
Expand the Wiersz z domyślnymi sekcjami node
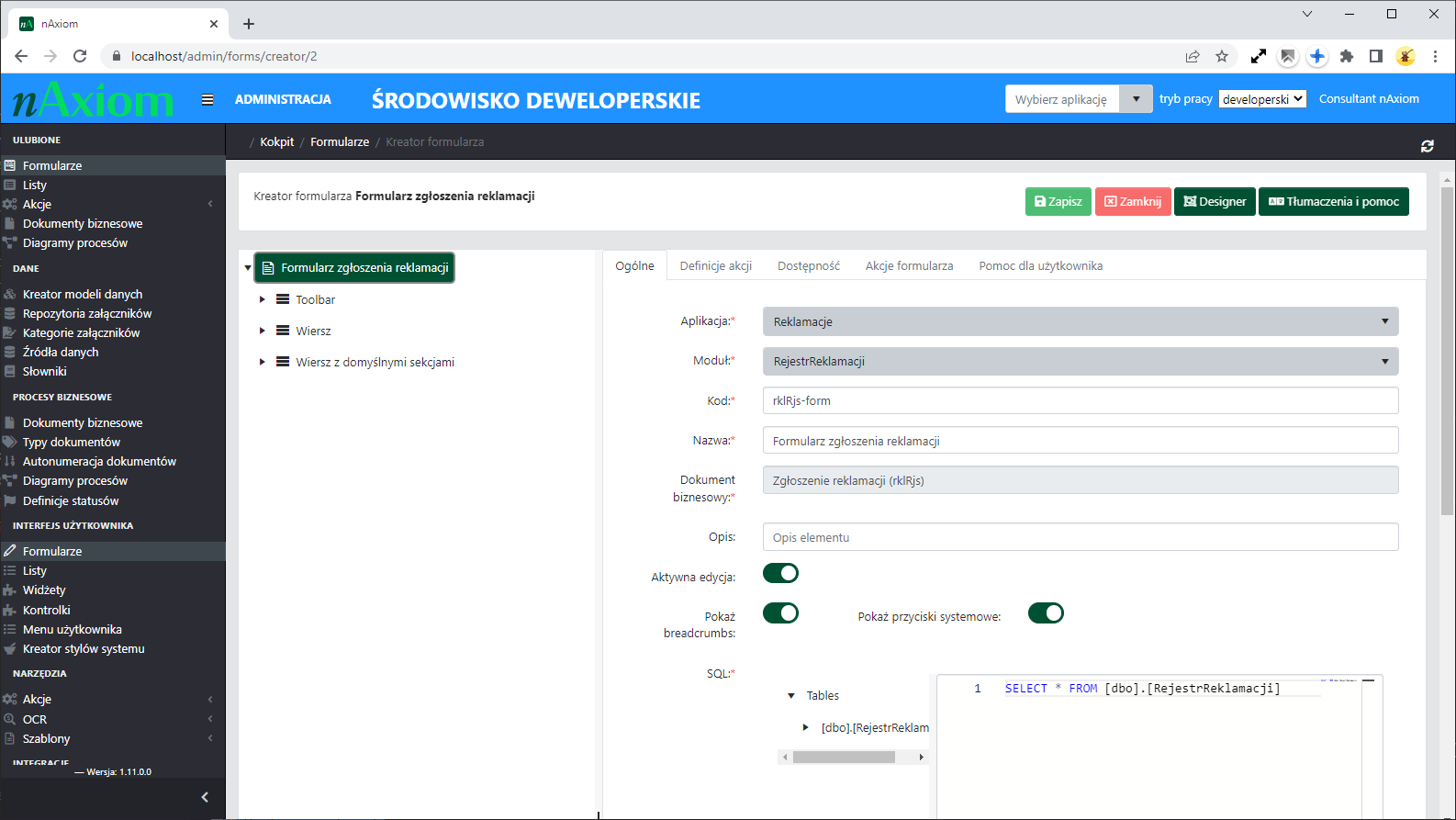click(x=262, y=363)
